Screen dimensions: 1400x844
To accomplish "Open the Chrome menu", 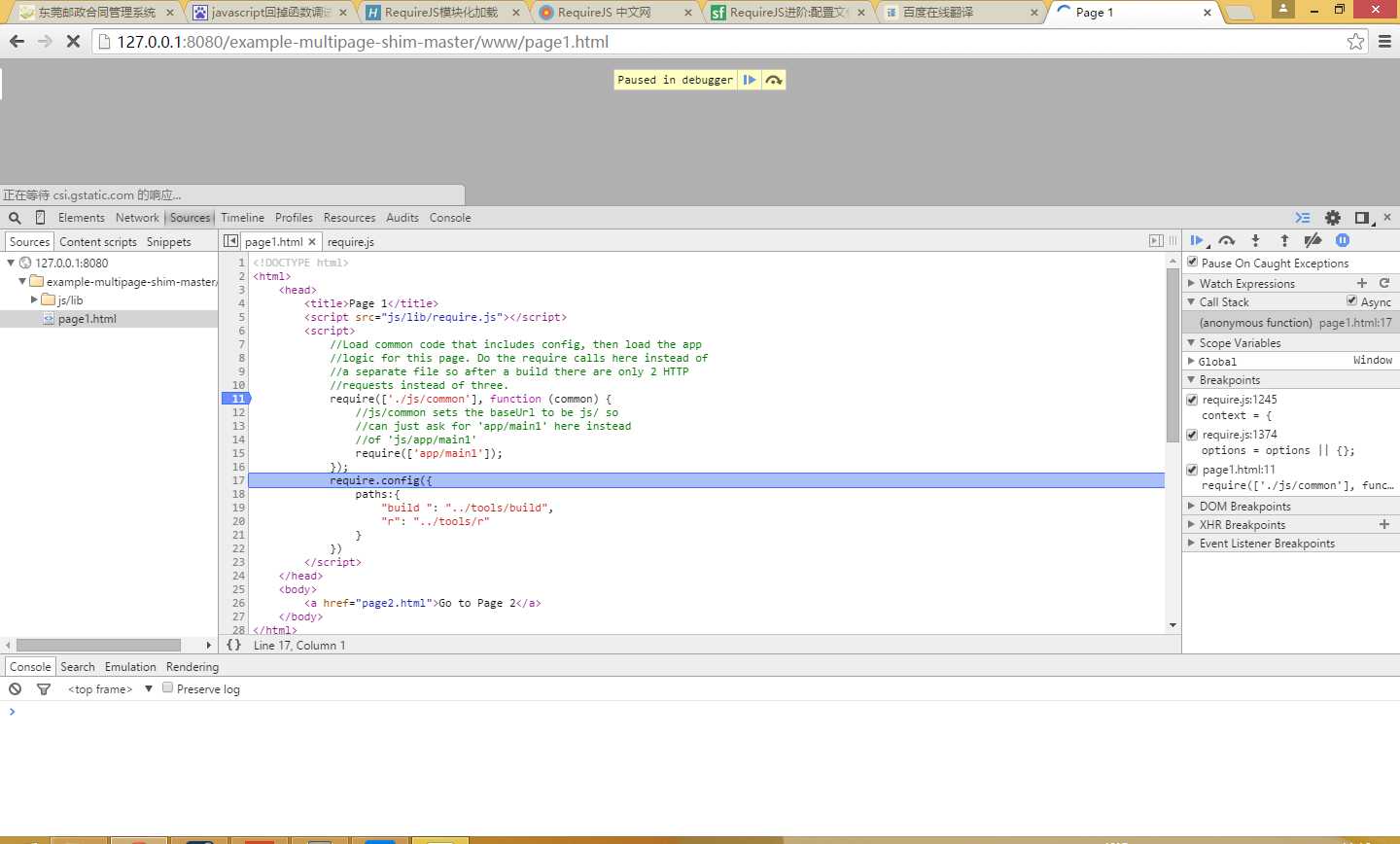I will pos(1385,42).
